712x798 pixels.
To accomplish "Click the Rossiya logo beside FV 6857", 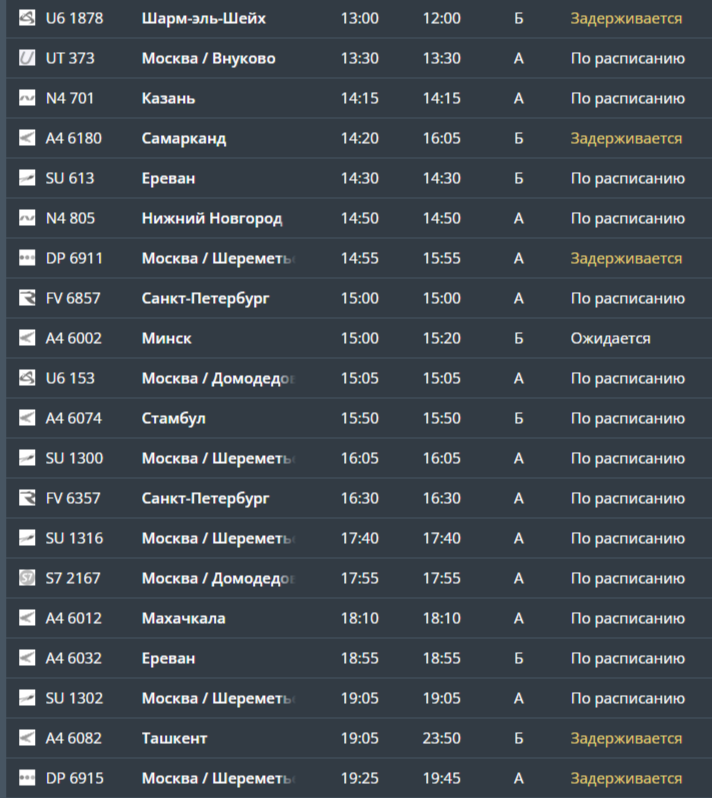I will (x=27, y=298).
